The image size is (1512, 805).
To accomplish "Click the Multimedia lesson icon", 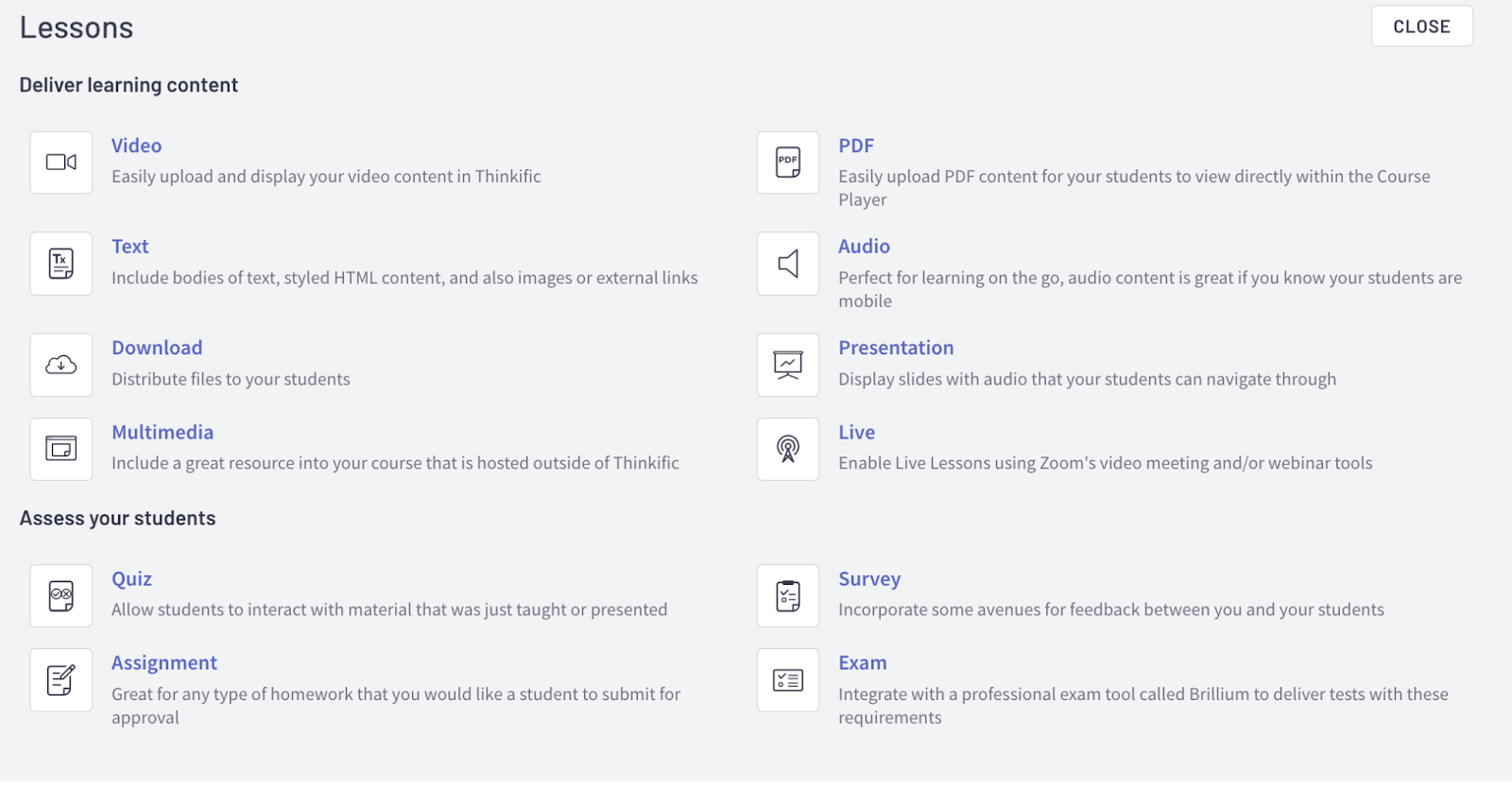I will click(61, 449).
